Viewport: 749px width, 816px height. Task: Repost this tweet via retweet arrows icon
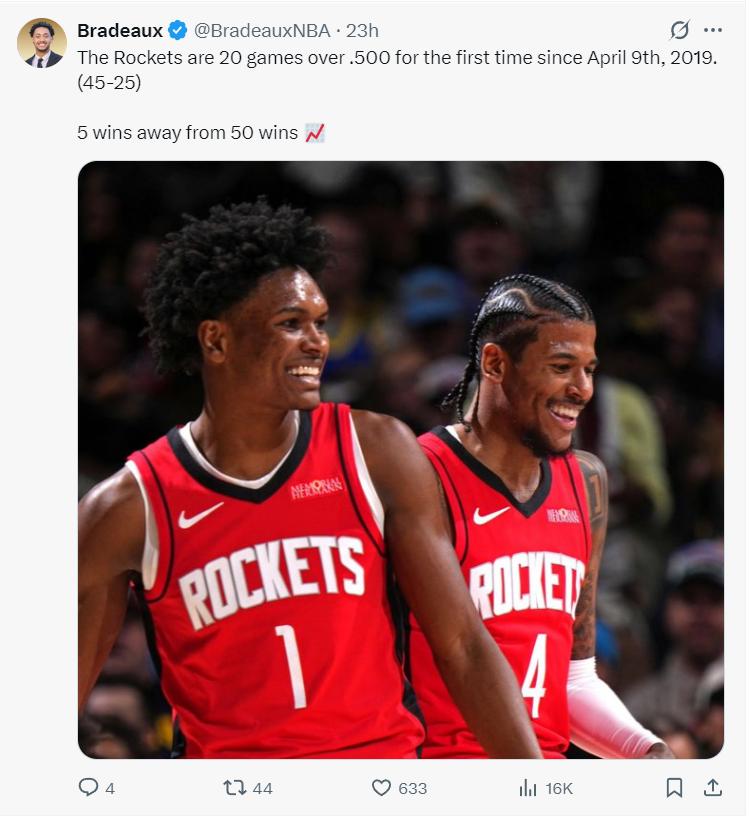(x=234, y=787)
